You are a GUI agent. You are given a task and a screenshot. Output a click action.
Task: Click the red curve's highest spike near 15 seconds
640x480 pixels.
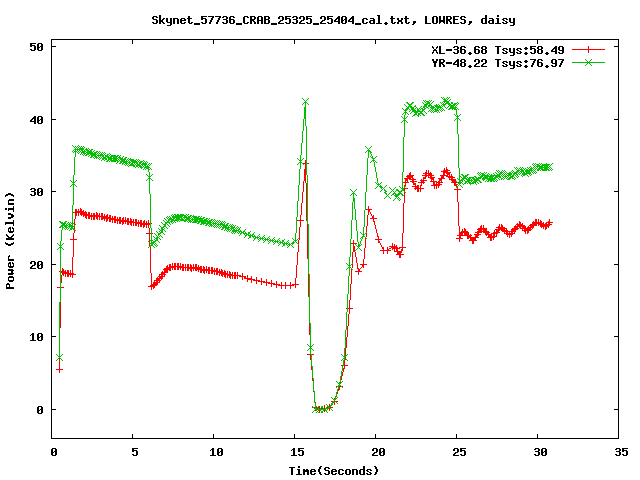306,163
